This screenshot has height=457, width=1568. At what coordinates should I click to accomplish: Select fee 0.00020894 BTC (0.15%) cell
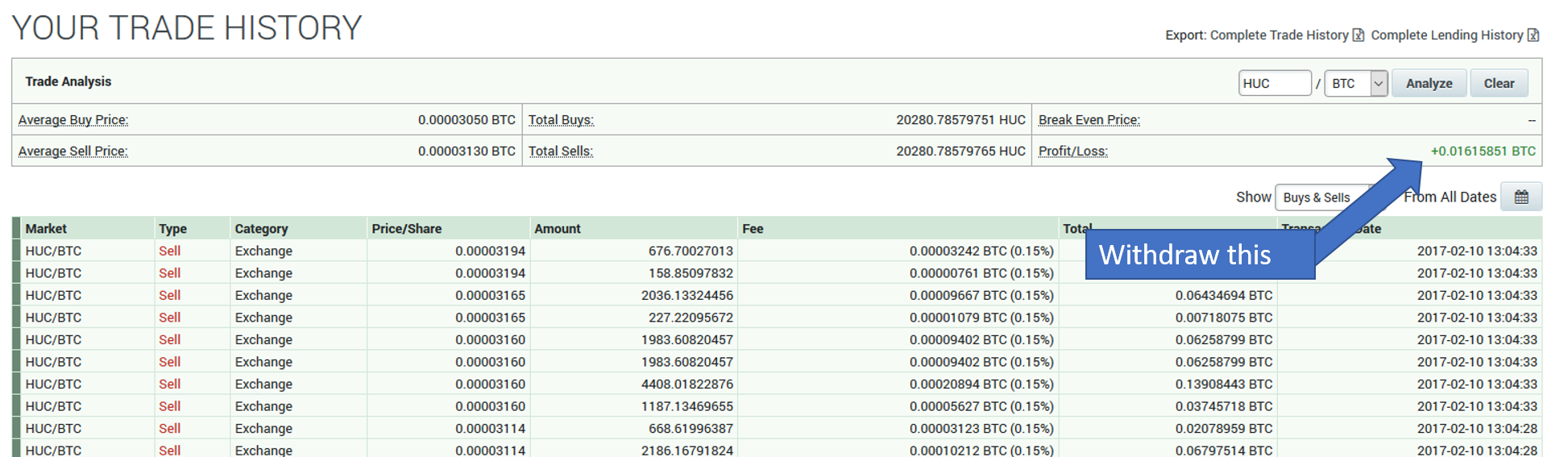click(x=981, y=384)
